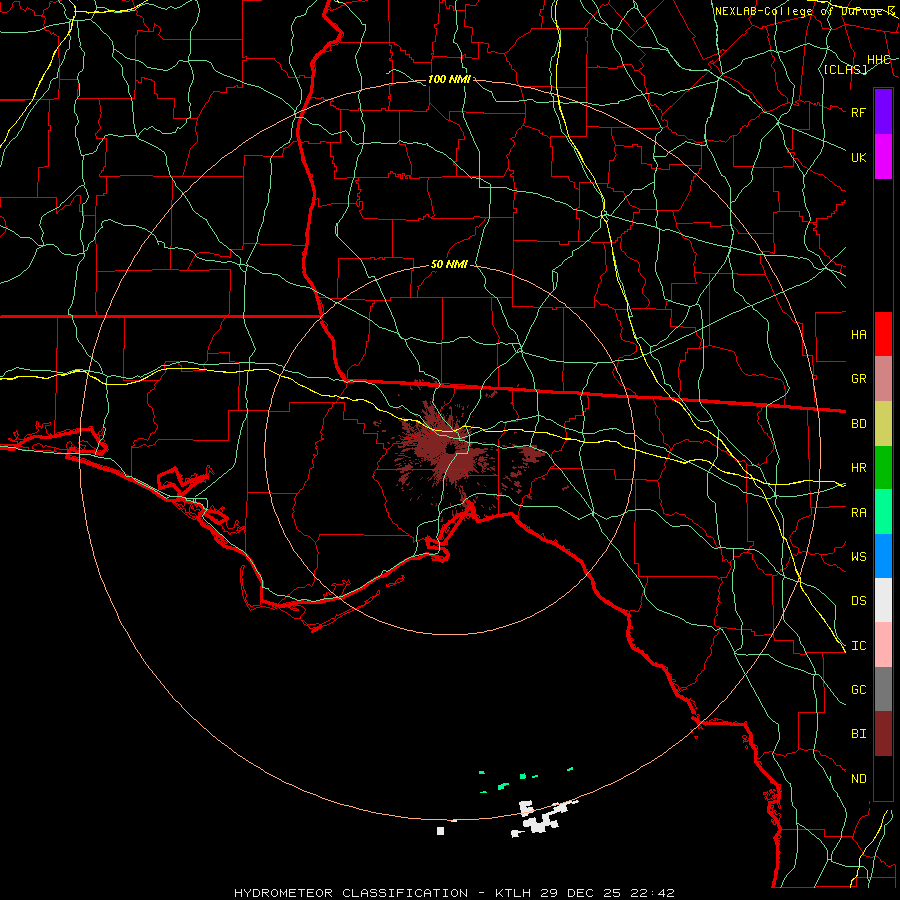Click the UK legend label
Viewport: 900px width, 900px height.
coord(859,157)
